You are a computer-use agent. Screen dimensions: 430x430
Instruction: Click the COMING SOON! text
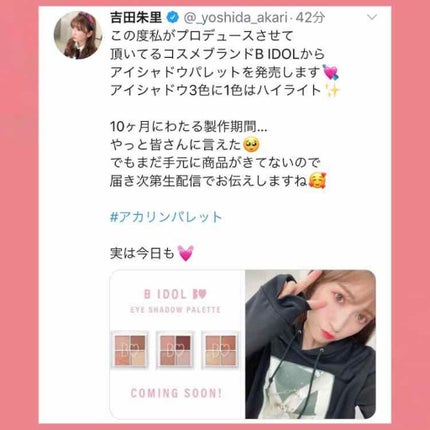click(x=176, y=393)
